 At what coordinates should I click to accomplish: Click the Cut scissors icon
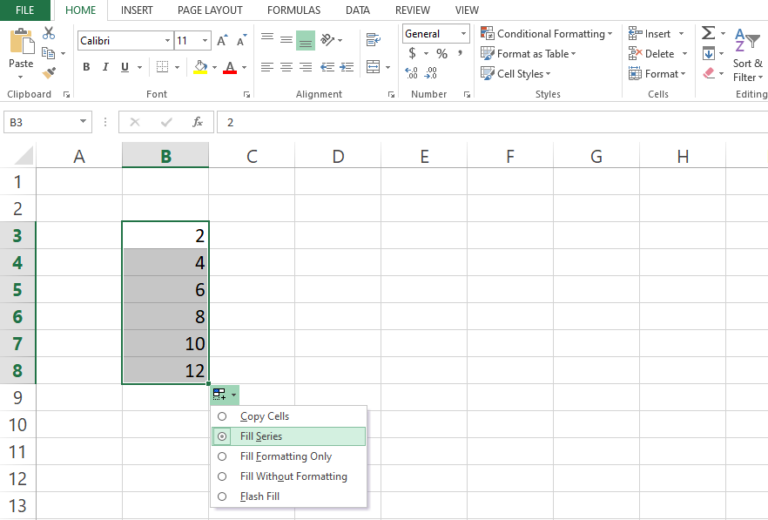(x=48, y=33)
